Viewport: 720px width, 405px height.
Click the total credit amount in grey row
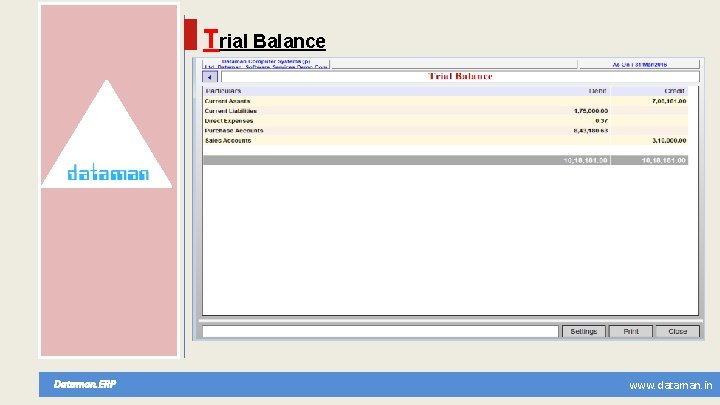click(x=664, y=160)
